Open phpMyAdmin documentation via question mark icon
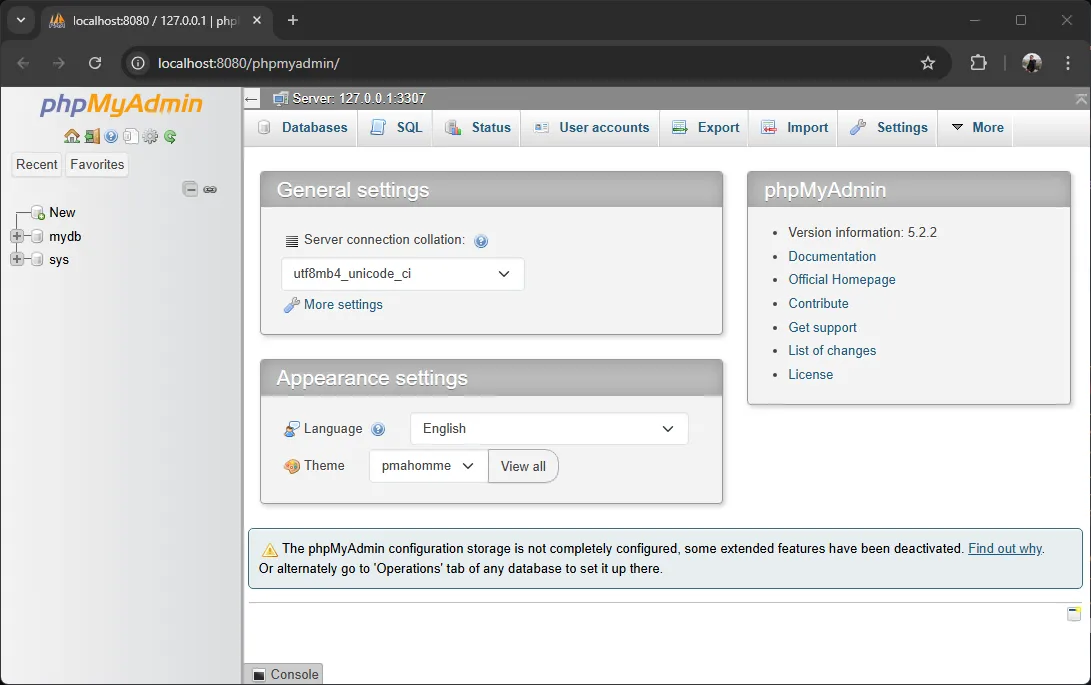This screenshot has width=1091, height=685. [x=111, y=136]
